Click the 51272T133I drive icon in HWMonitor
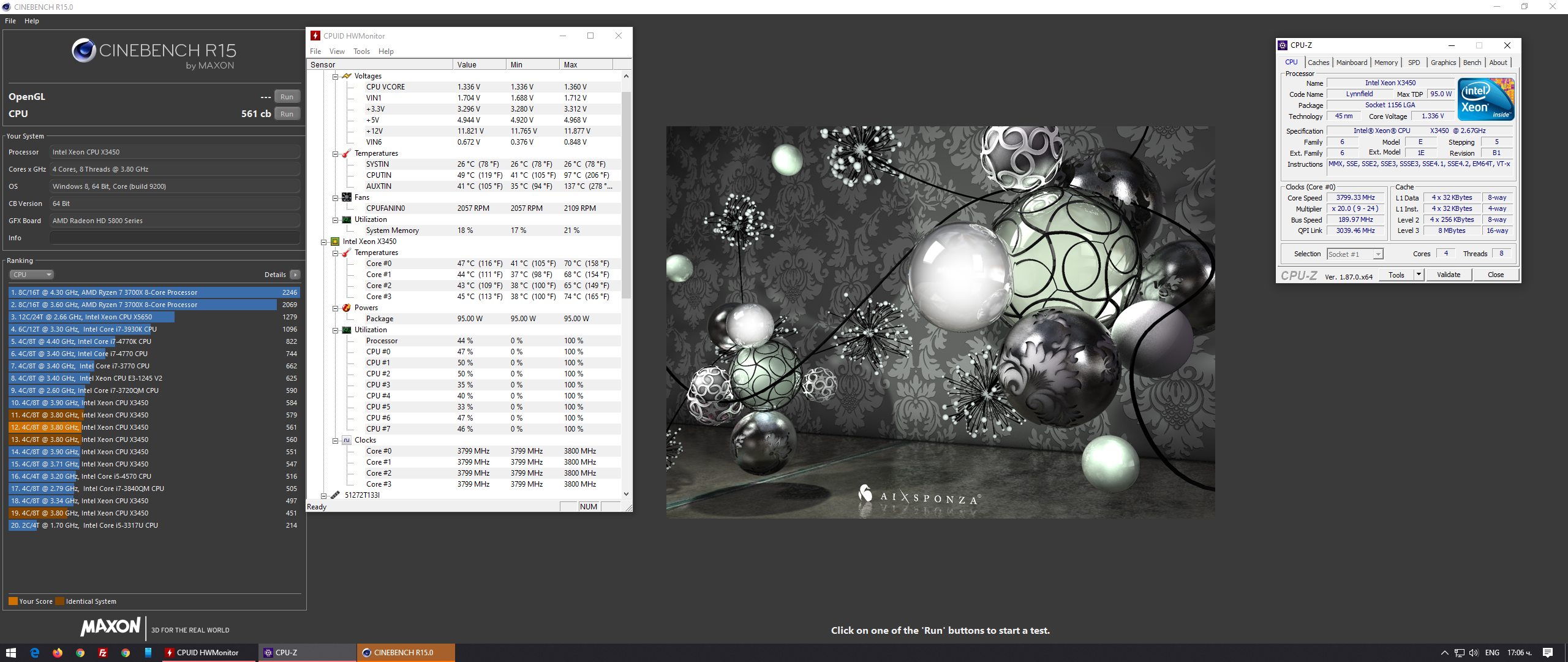This screenshot has width=1568, height=662. click(335, 495)
